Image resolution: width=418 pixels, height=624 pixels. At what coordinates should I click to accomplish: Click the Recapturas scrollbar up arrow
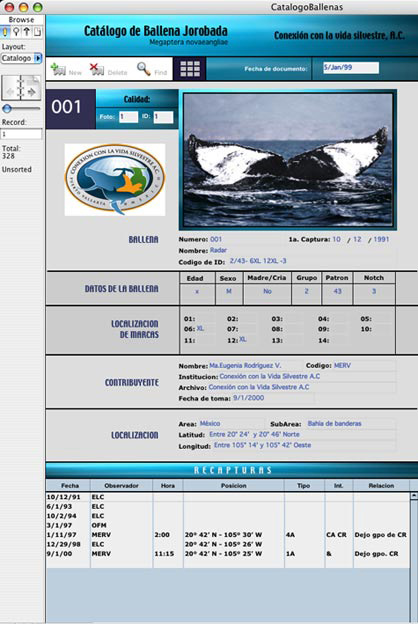pyautogui.click(x=413, y=496)
